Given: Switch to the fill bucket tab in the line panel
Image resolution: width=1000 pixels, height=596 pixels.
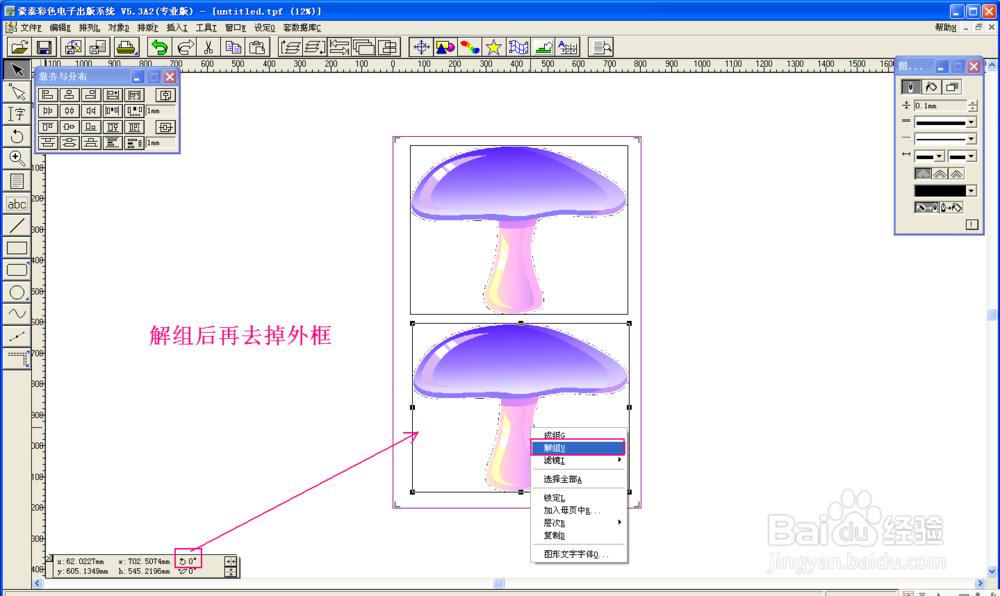Looking at the screenshot, I should (931, 86).
